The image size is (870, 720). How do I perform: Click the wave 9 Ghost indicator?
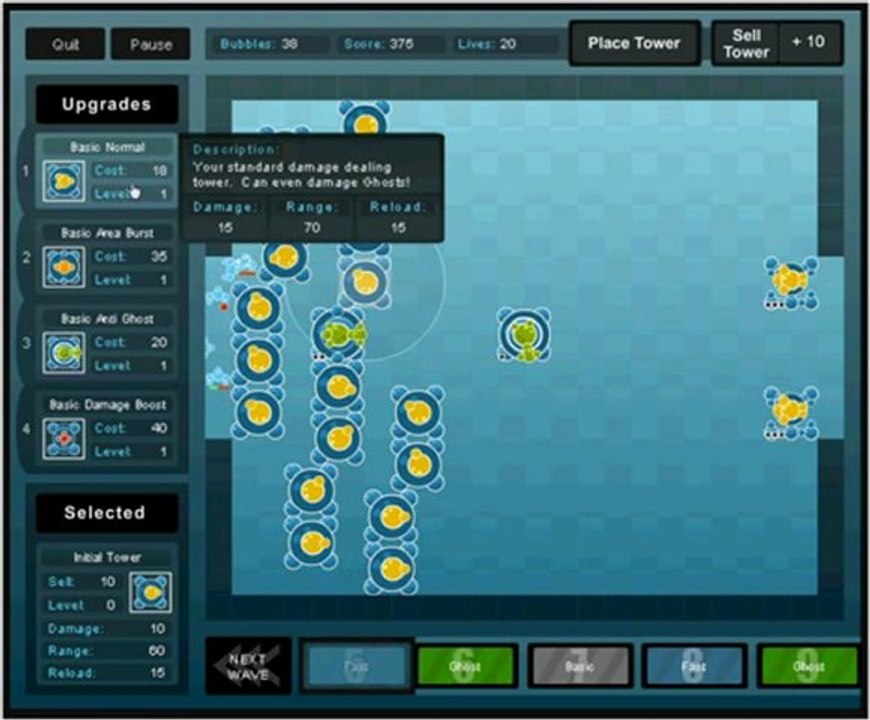tap(808, 665)
